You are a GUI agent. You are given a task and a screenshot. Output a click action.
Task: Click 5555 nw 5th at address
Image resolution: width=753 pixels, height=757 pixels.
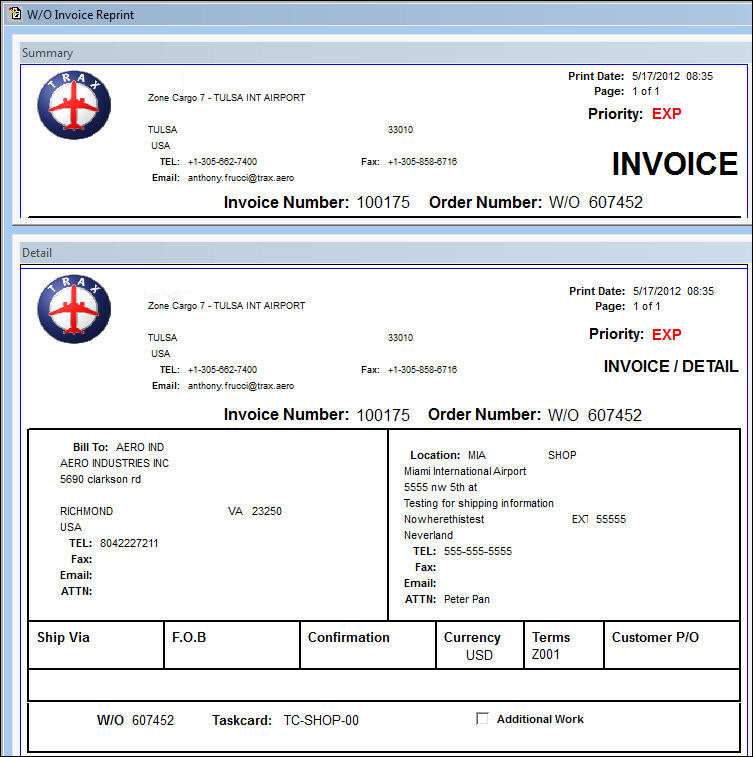coord(440,487)
